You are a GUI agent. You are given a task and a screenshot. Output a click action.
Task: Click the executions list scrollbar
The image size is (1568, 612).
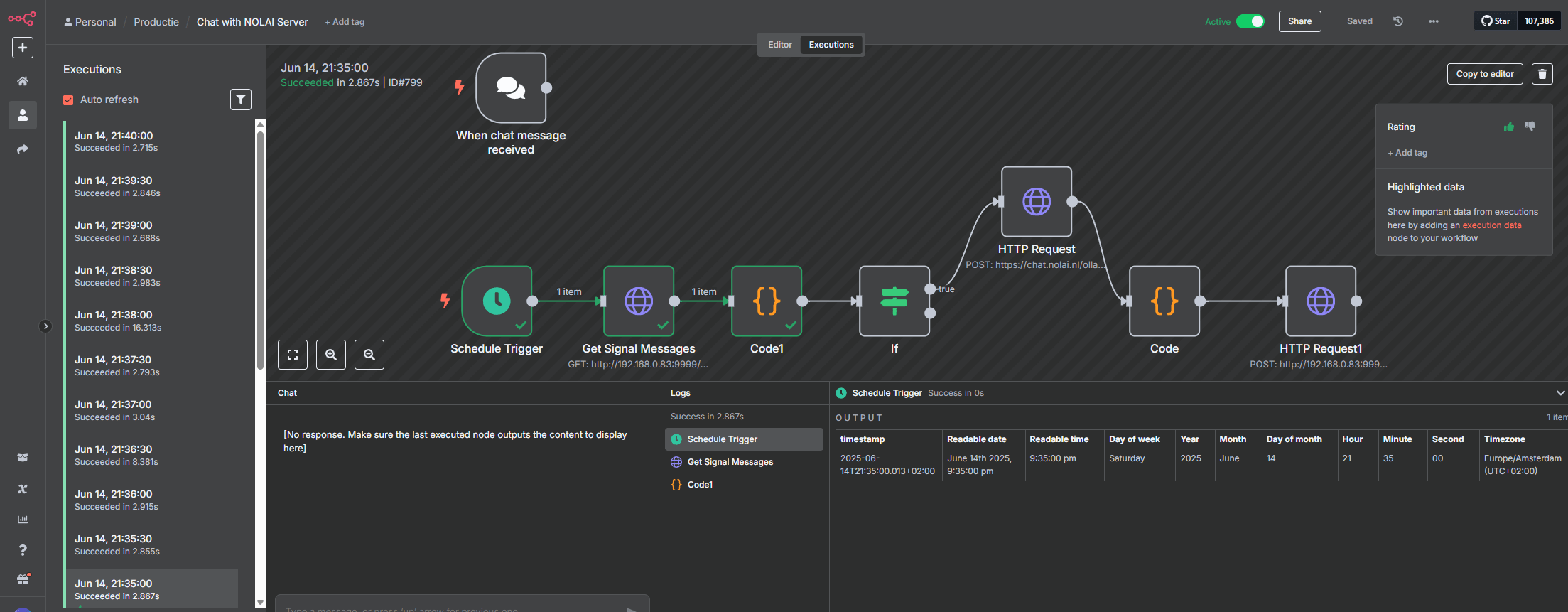click(x=260, y=249)
